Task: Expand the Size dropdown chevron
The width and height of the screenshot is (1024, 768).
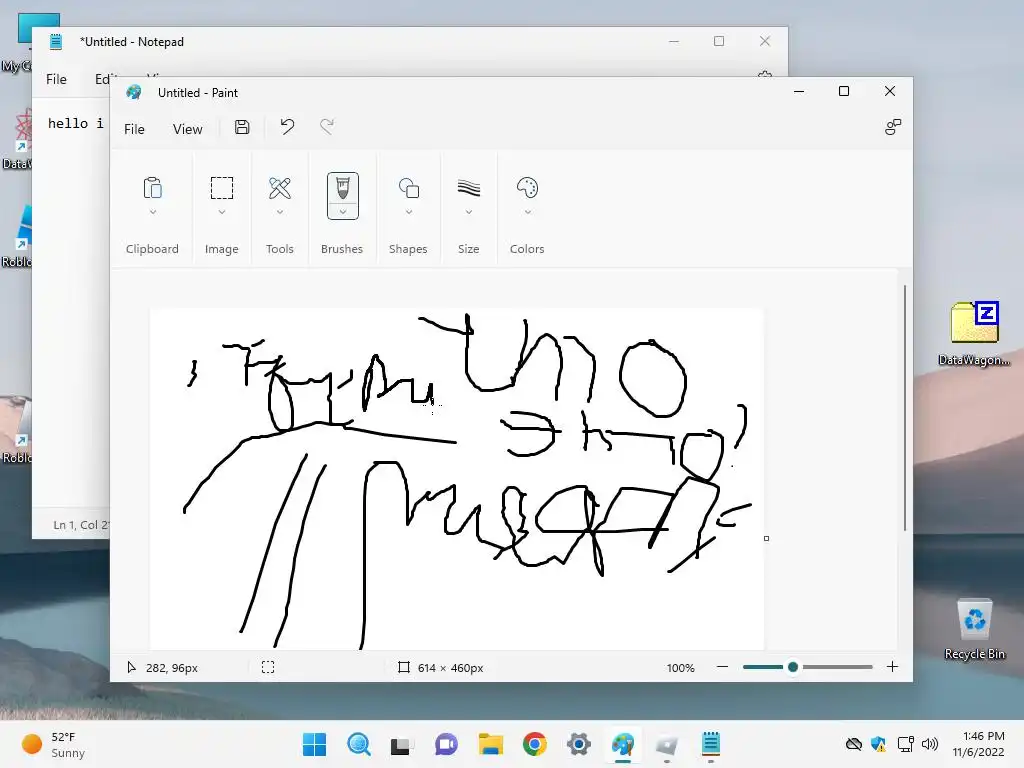Action: [468, 212]
